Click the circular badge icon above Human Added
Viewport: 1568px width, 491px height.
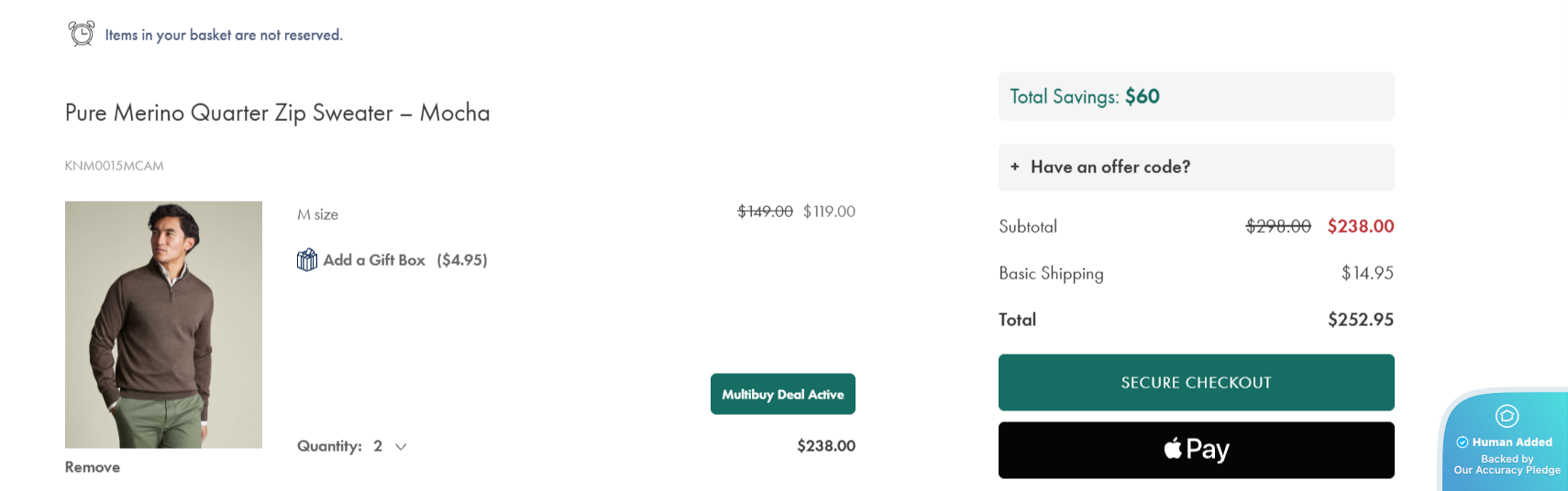[1507, 416]
